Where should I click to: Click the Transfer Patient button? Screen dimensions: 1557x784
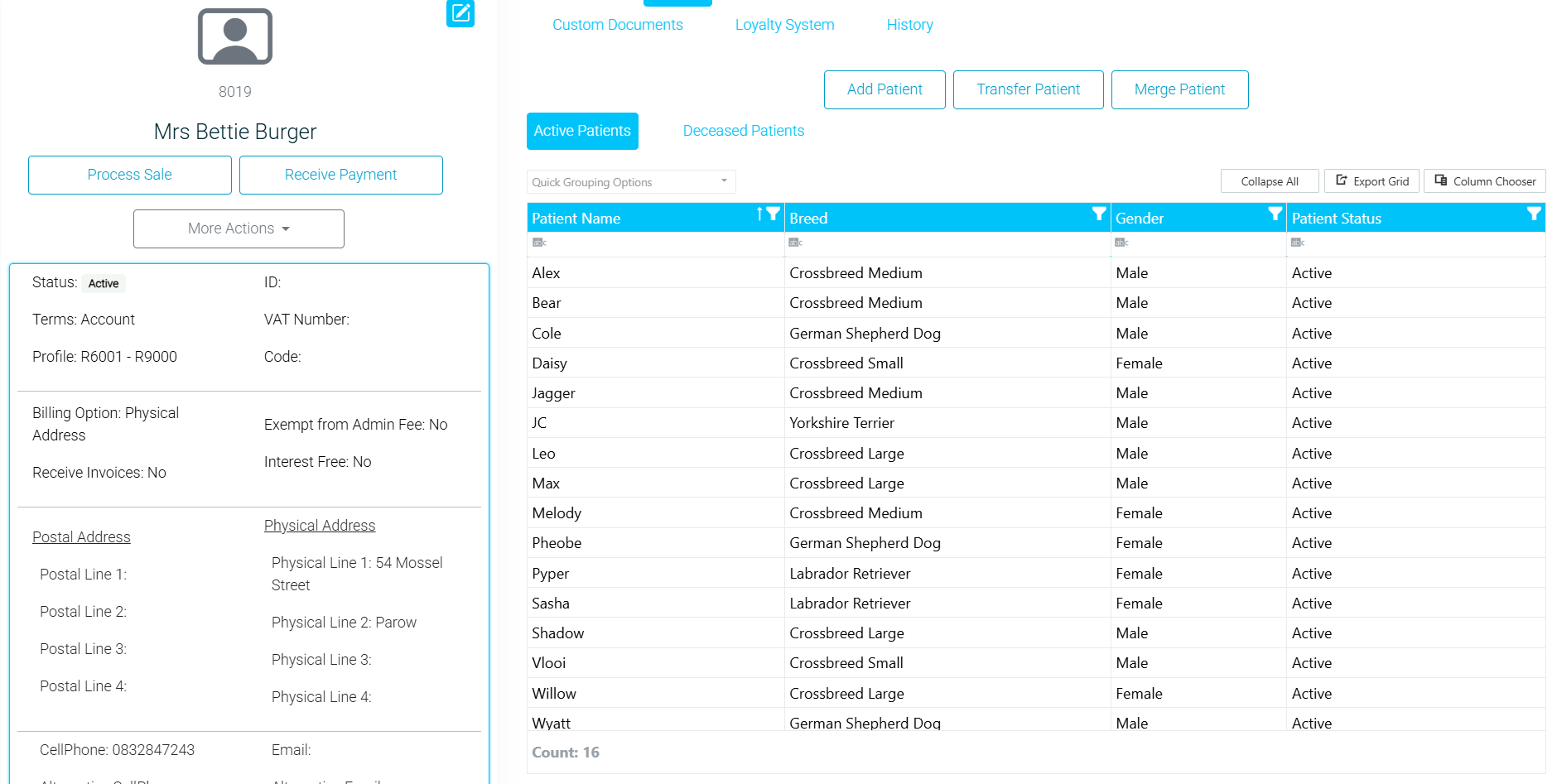(1029, 89)
